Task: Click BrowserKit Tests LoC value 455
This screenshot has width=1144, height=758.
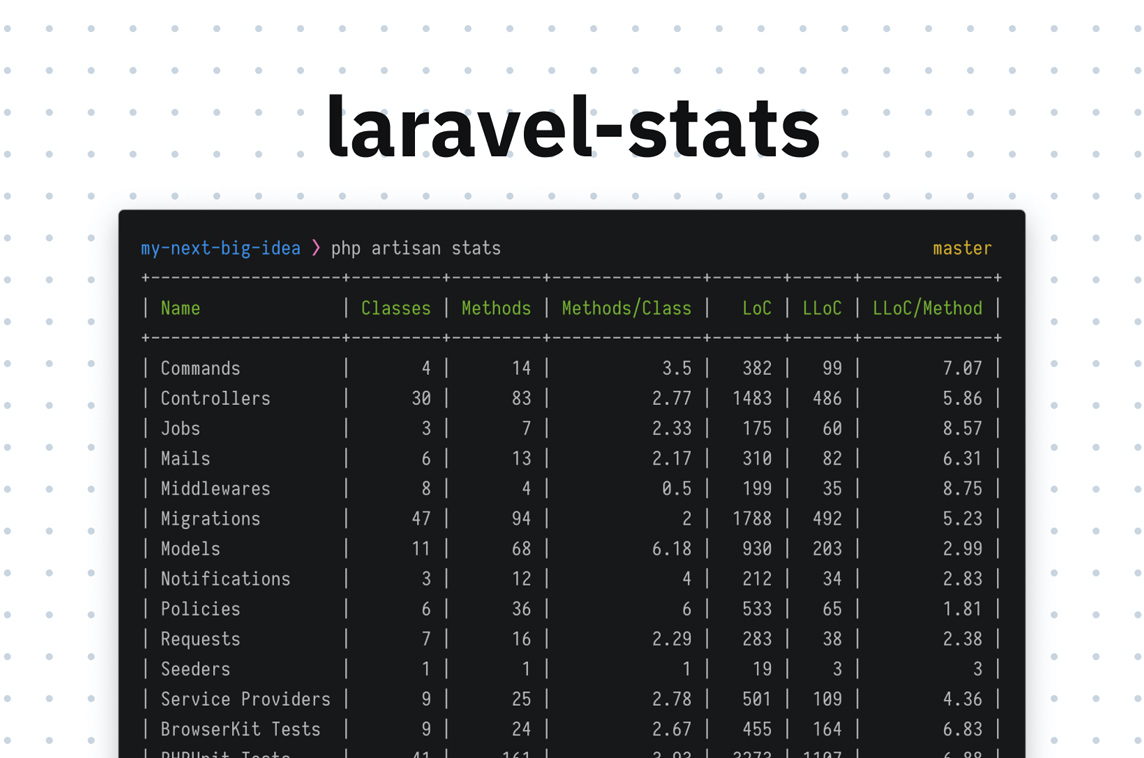Action: pyautogui.click(x=757, y=729)
